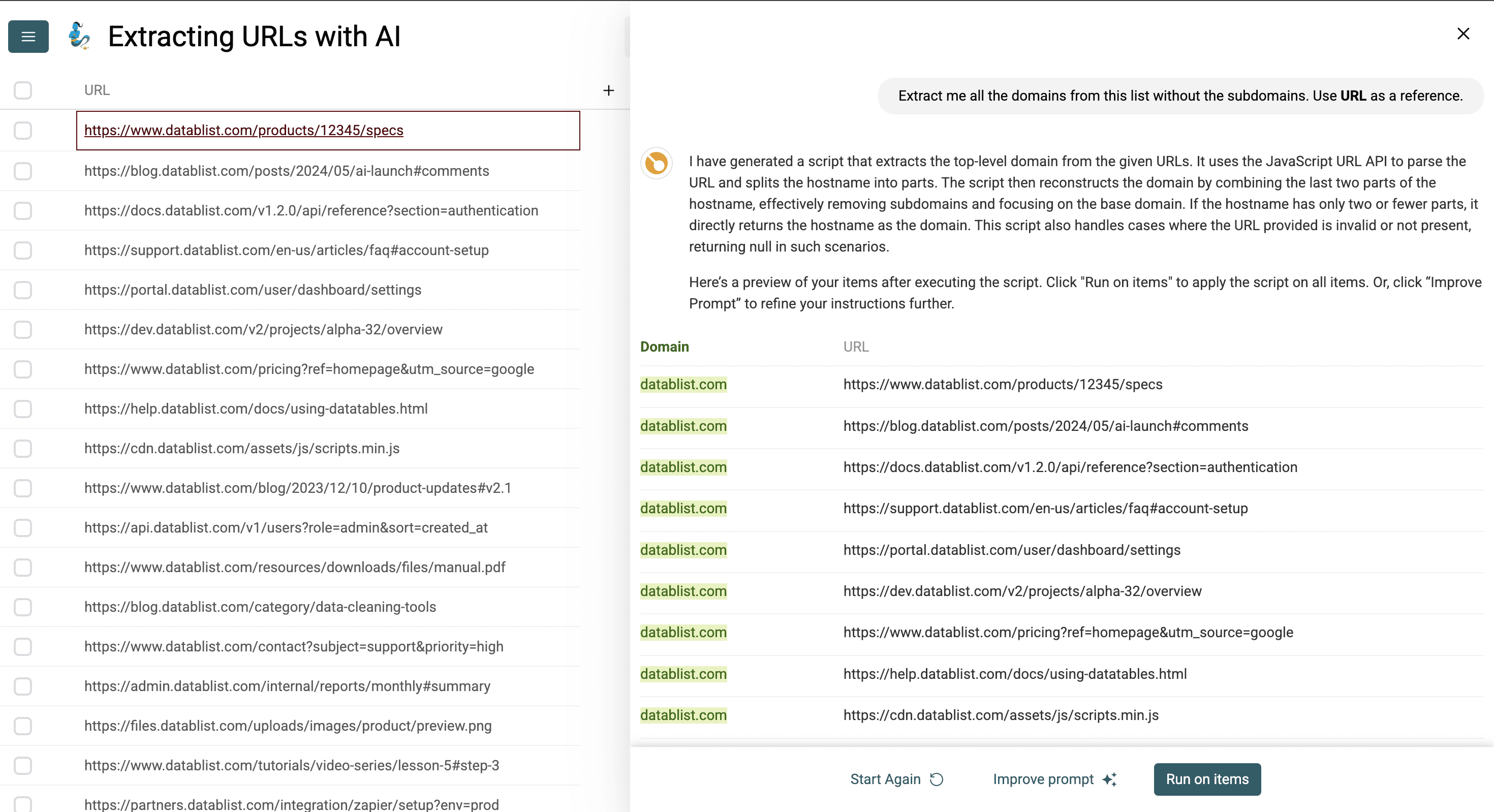Viewport: 1494px width, 812px height.
Task: Open the underlined products specs URL
Action: click(x=244, y=131)
